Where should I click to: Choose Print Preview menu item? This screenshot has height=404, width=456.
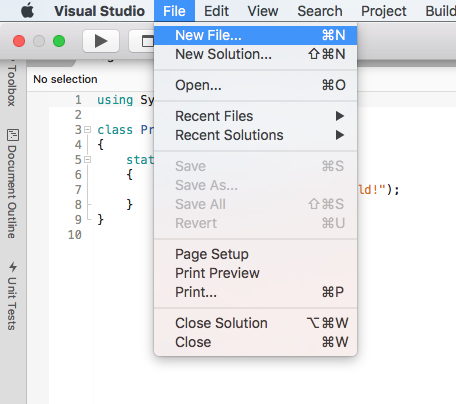click(x=256, y=273)
